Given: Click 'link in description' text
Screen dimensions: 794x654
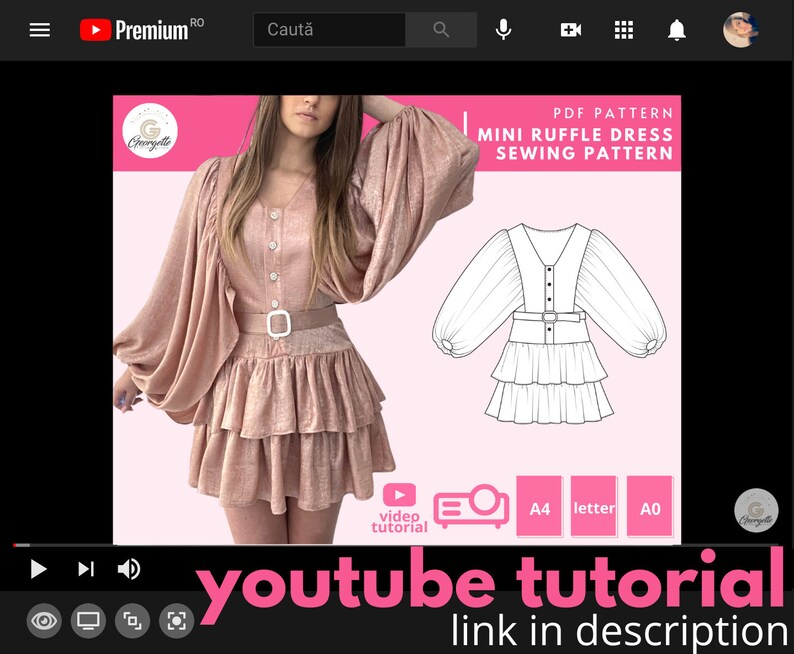Looking at the screenshot, I should click(619, 631).
